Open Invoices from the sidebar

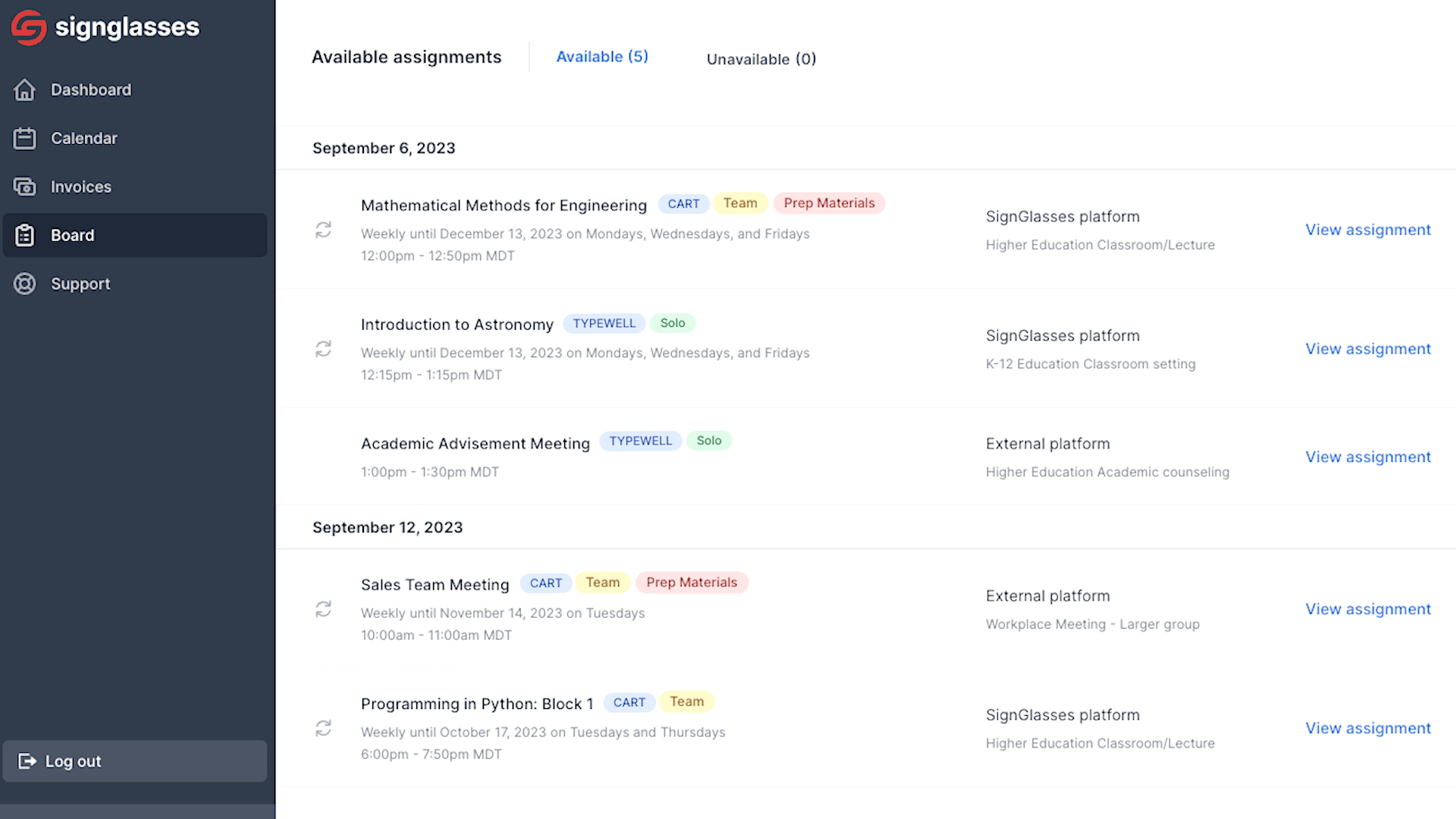tap(135, 187)
